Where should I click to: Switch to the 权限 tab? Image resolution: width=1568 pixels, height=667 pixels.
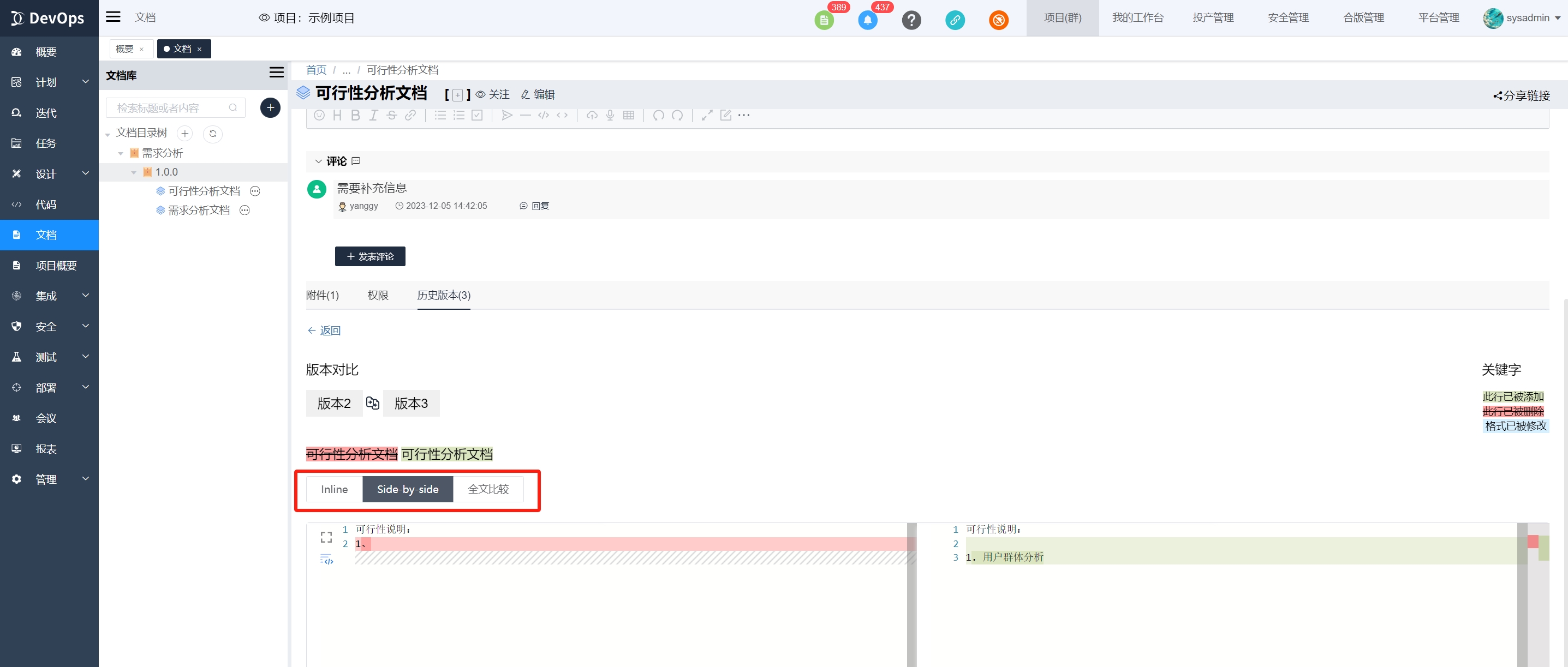click(378, 295)
